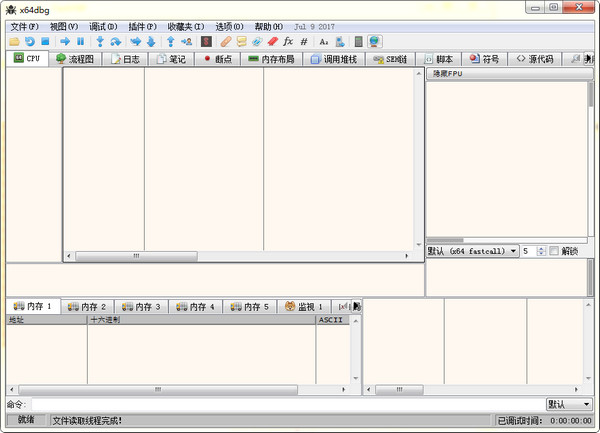600x433 pixels.
Task: Click the open file folder icon
Action: 14,42
